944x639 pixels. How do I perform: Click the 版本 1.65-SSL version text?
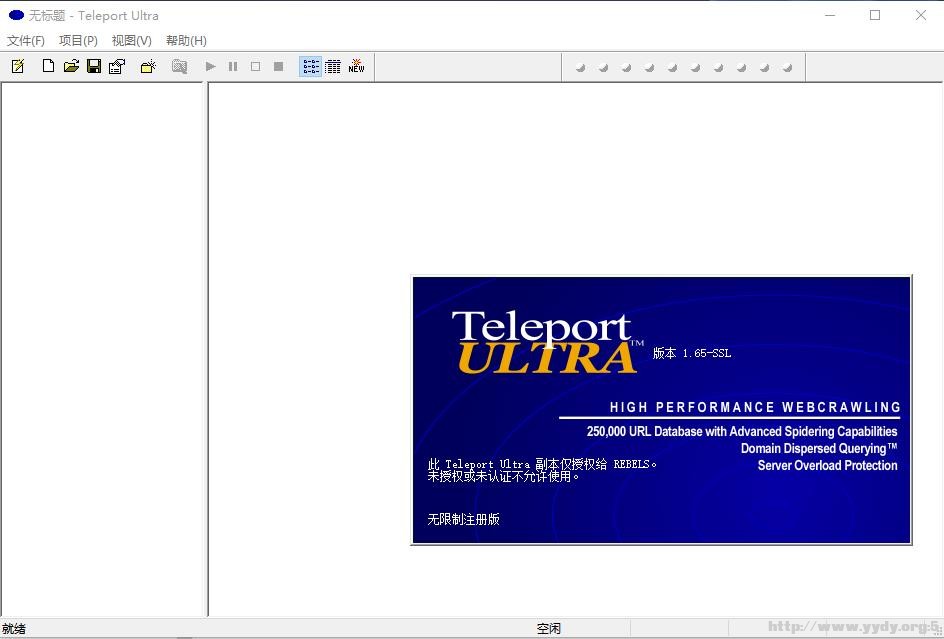(692, 353)
